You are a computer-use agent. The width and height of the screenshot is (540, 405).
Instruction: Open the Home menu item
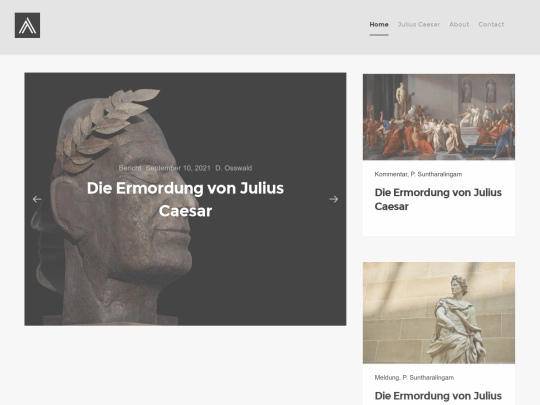click(x=379, y=24)
